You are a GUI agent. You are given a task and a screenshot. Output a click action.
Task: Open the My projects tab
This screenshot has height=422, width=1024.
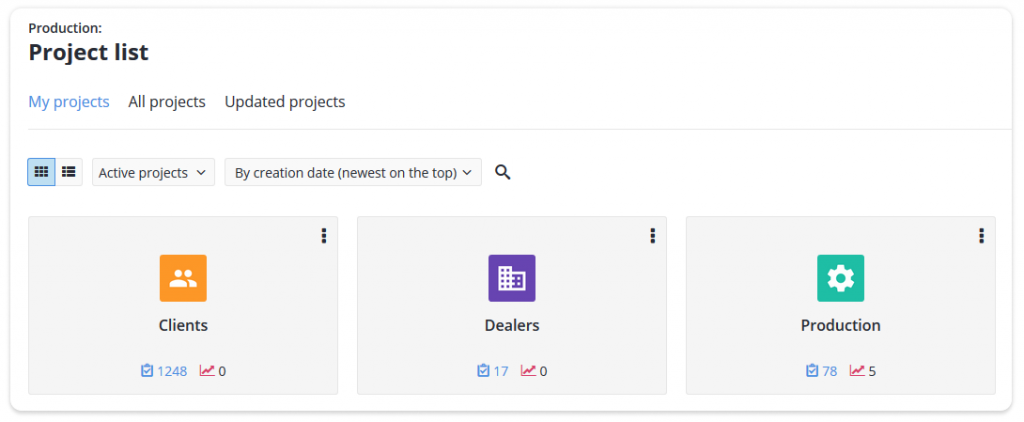point(69,102)
